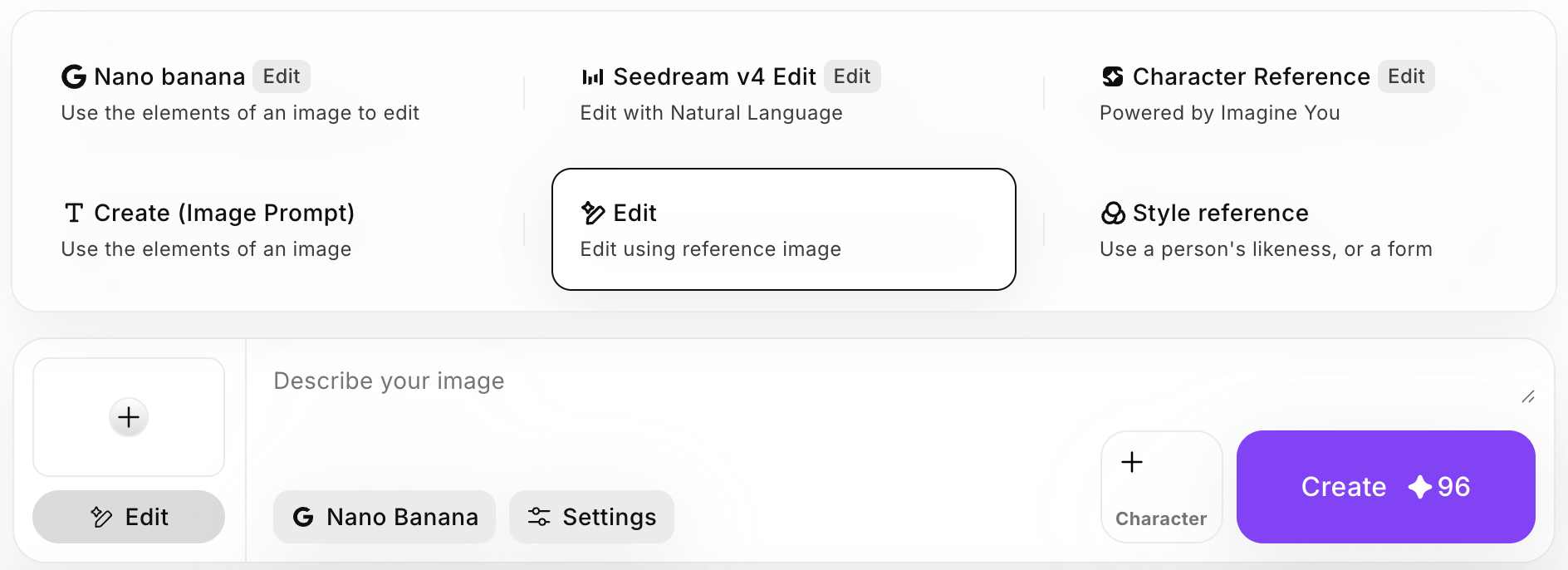Select the Nano banana Edit option
The width and height of the screenshot is (1568, 570).
tap(241, 93)
